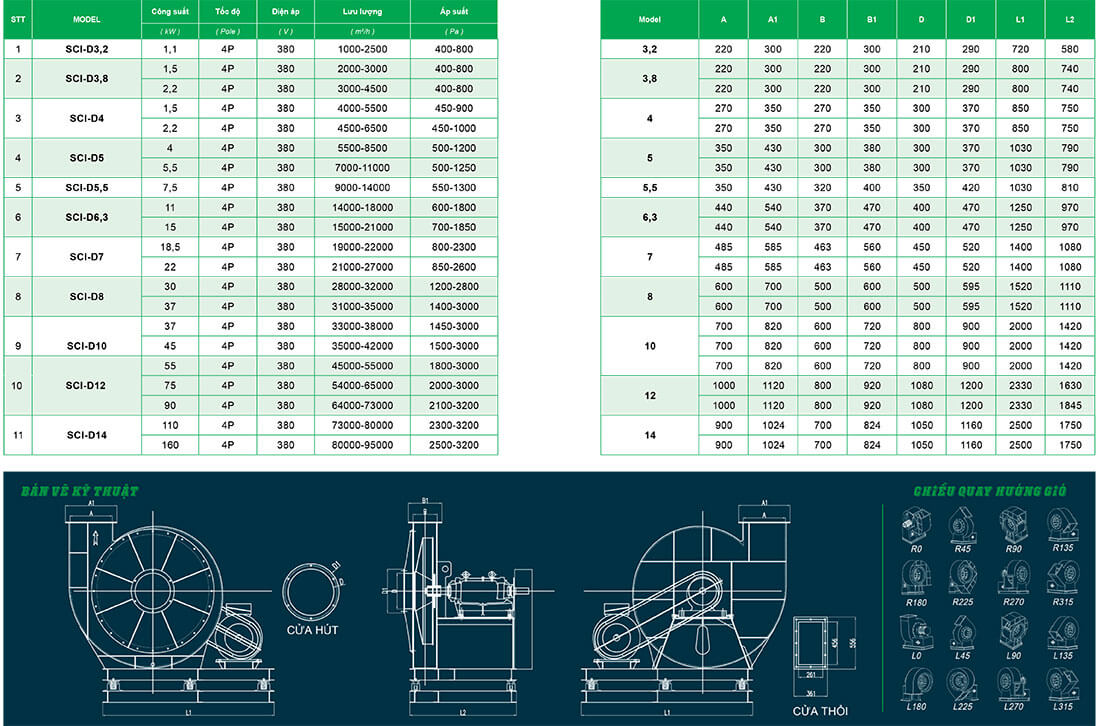
Task: Select the R135 fan orientation icon
Action: [x=1062, y=524]
